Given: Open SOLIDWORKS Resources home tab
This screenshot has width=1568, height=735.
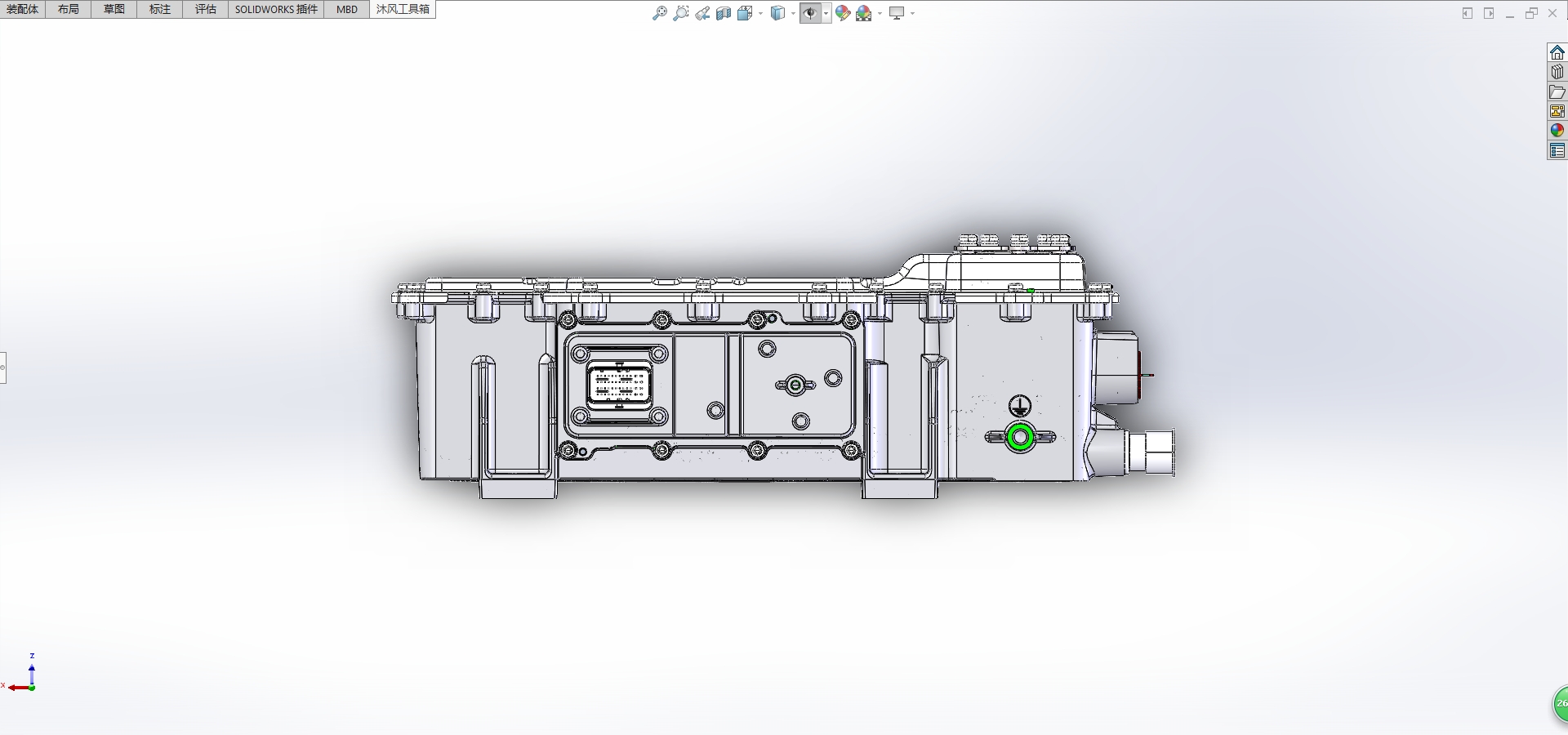Looking at the screenshot, I should 1557,52.
